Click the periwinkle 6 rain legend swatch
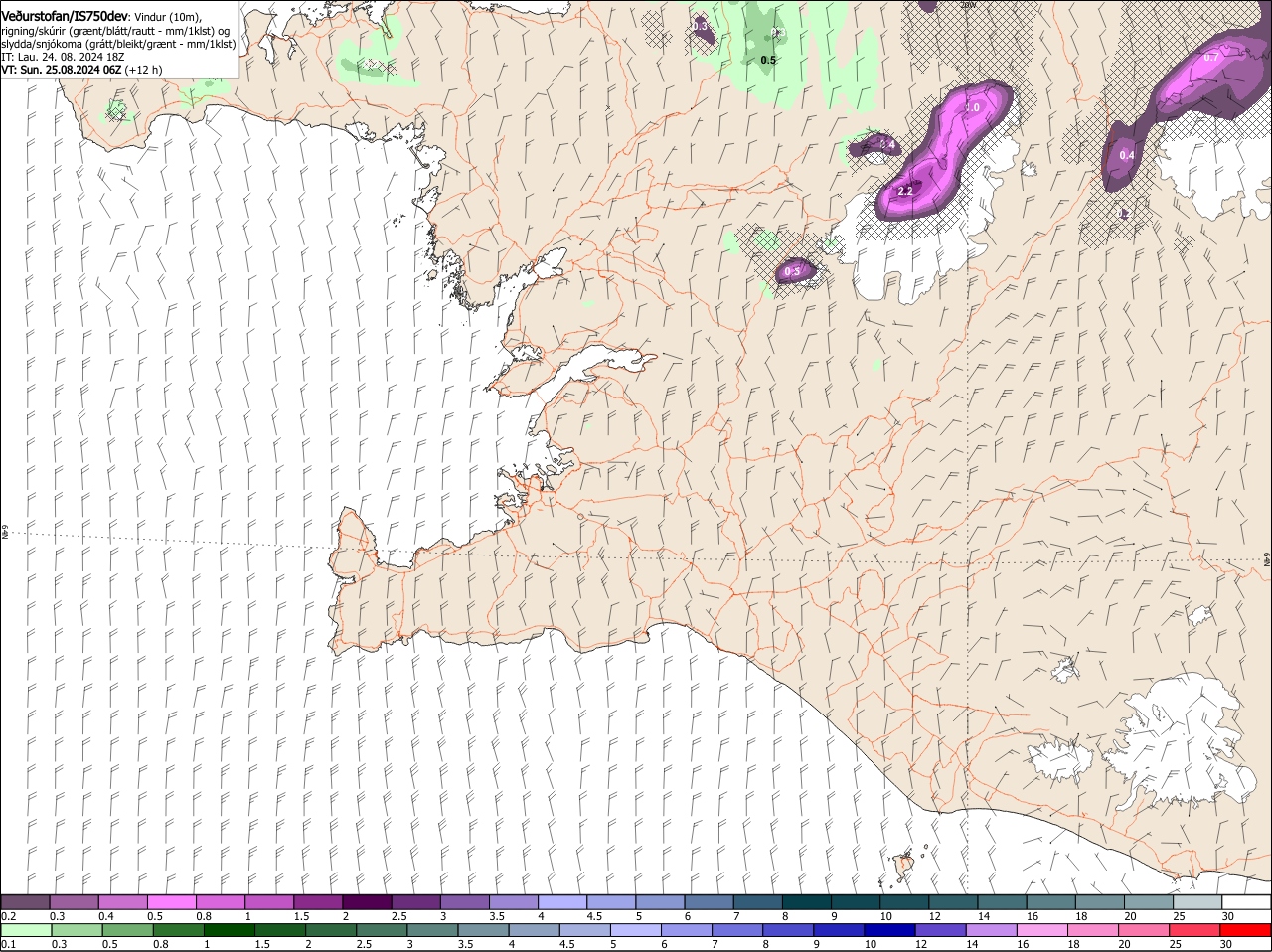Screen dimensions: 1272x952 point(686,931)
